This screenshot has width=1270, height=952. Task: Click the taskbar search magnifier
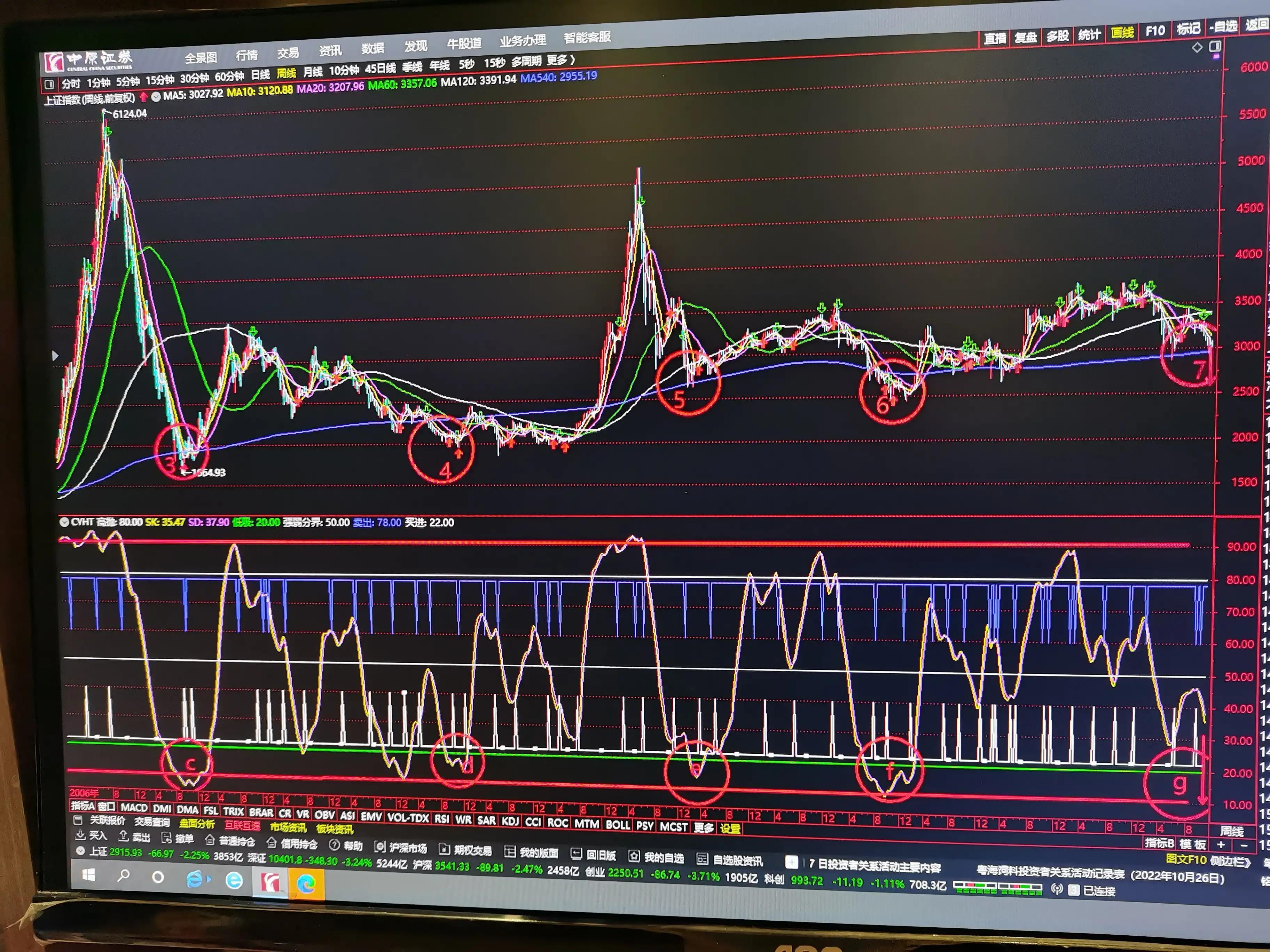[124, 876]
